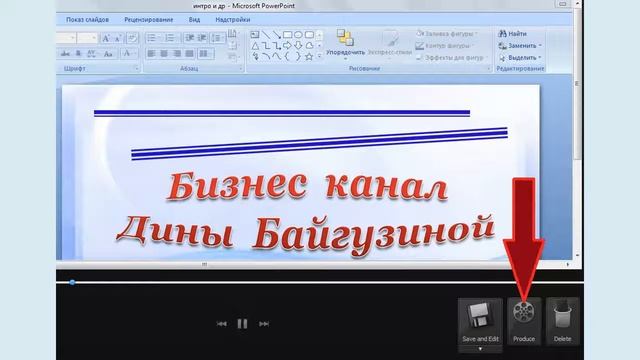Image resolution: width=640 pixels, height=360 pixels.
Task: Open the Рецензирование ribbon tab
Action: 149,20
